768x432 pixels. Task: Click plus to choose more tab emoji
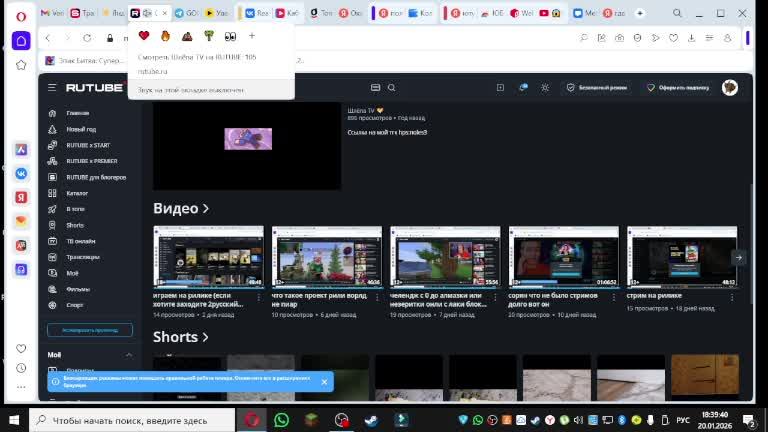pos(252,36)
